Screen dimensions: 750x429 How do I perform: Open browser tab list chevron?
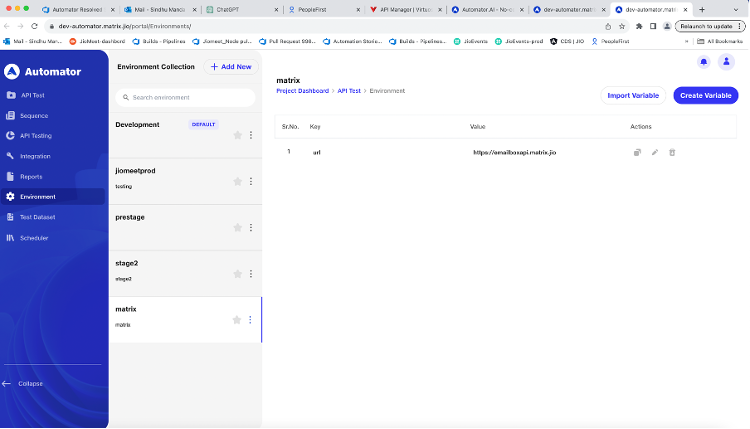tap(736, 10)
